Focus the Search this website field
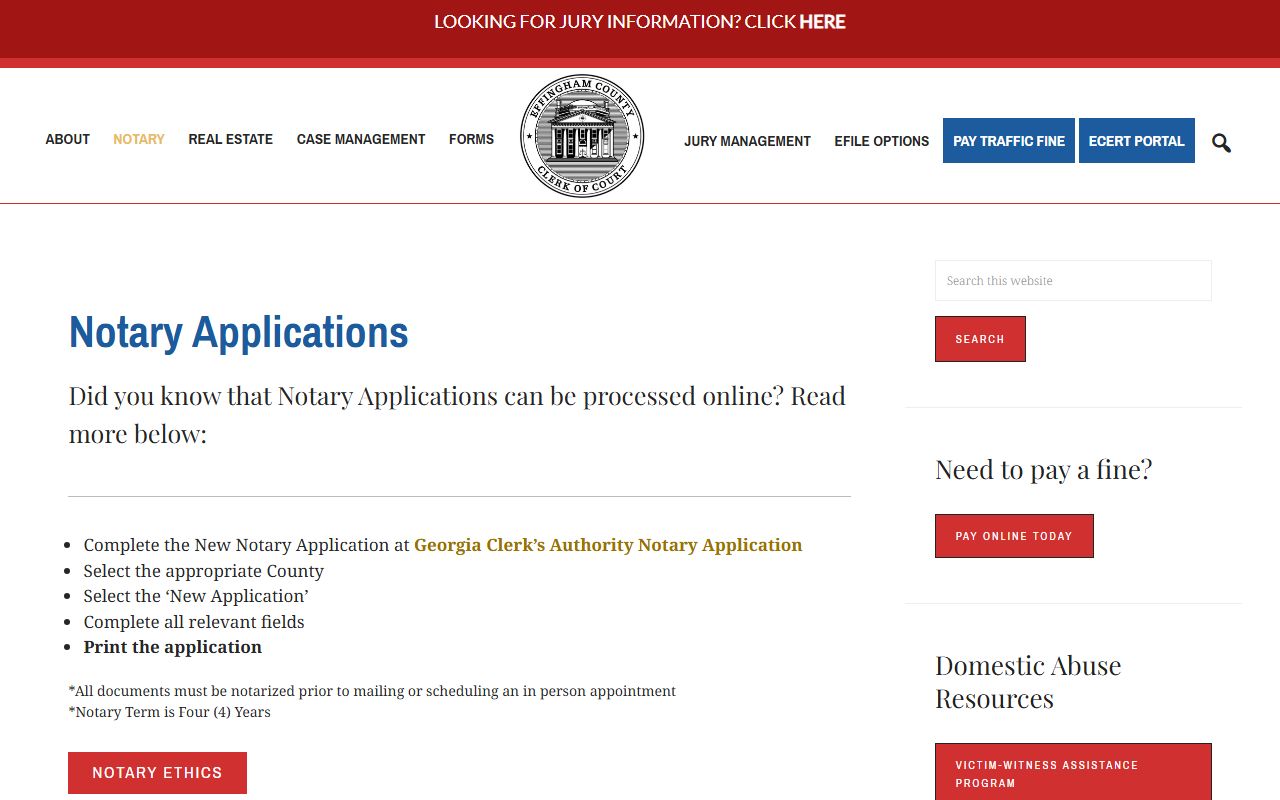 (x=1073, y=281)
